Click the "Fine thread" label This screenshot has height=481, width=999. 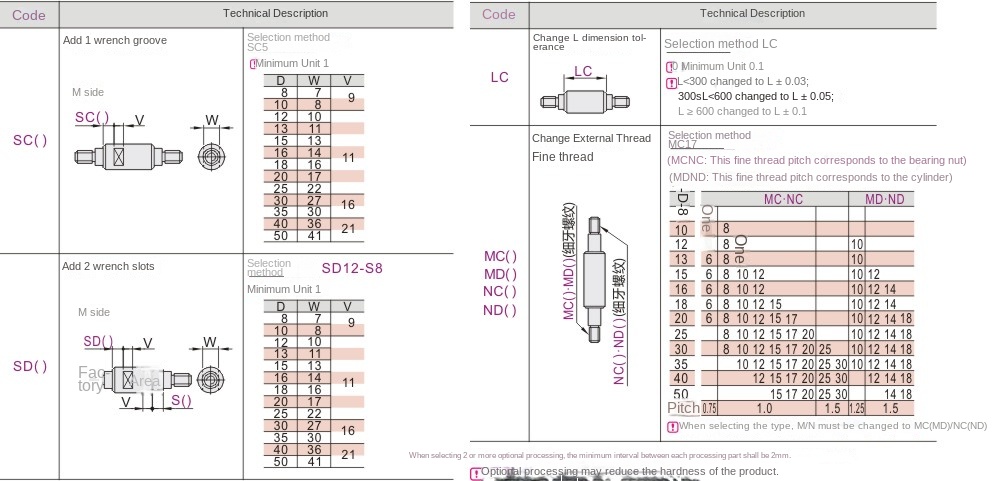point(563,157)
